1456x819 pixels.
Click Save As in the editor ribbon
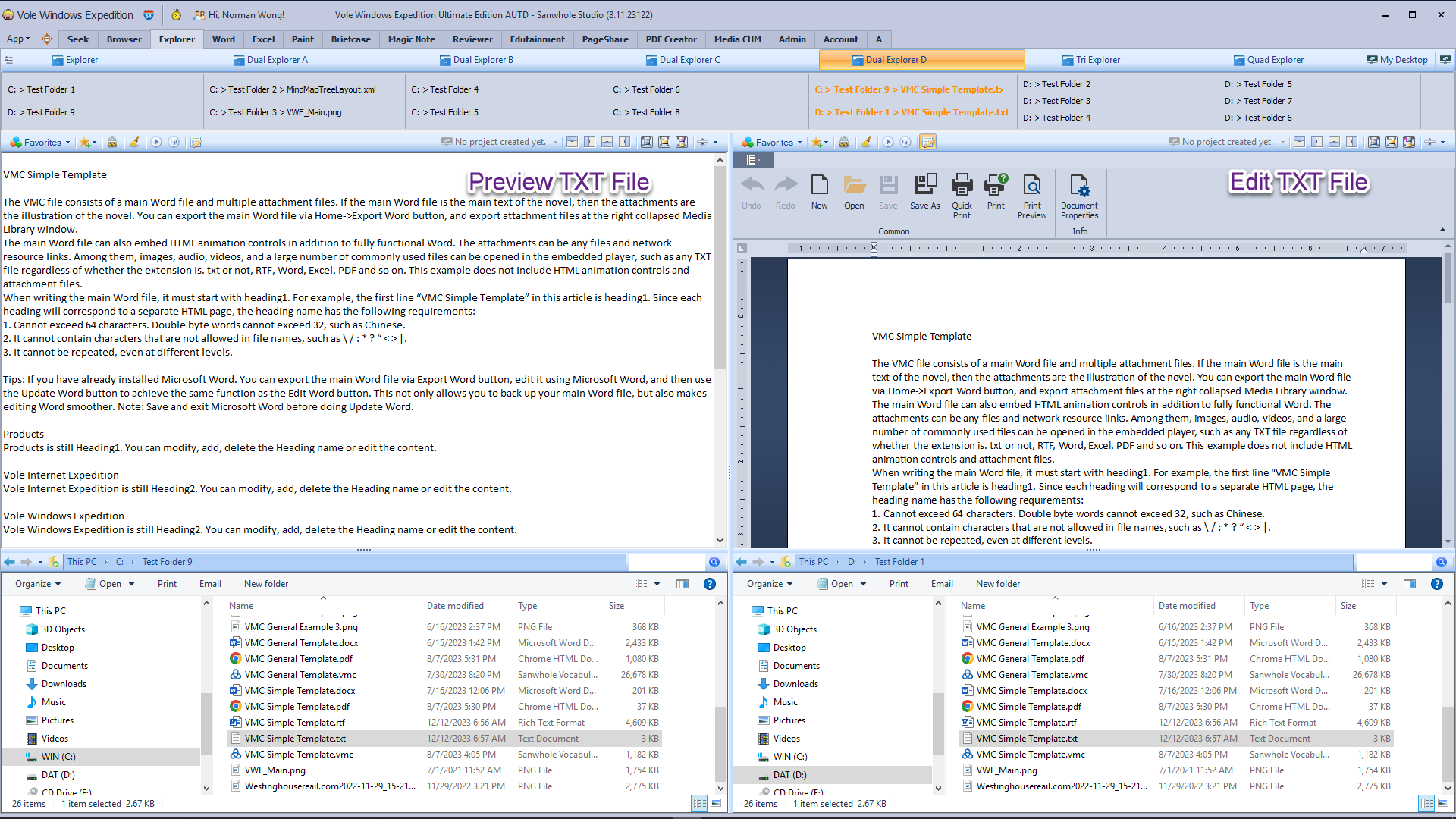click(924, 192)
